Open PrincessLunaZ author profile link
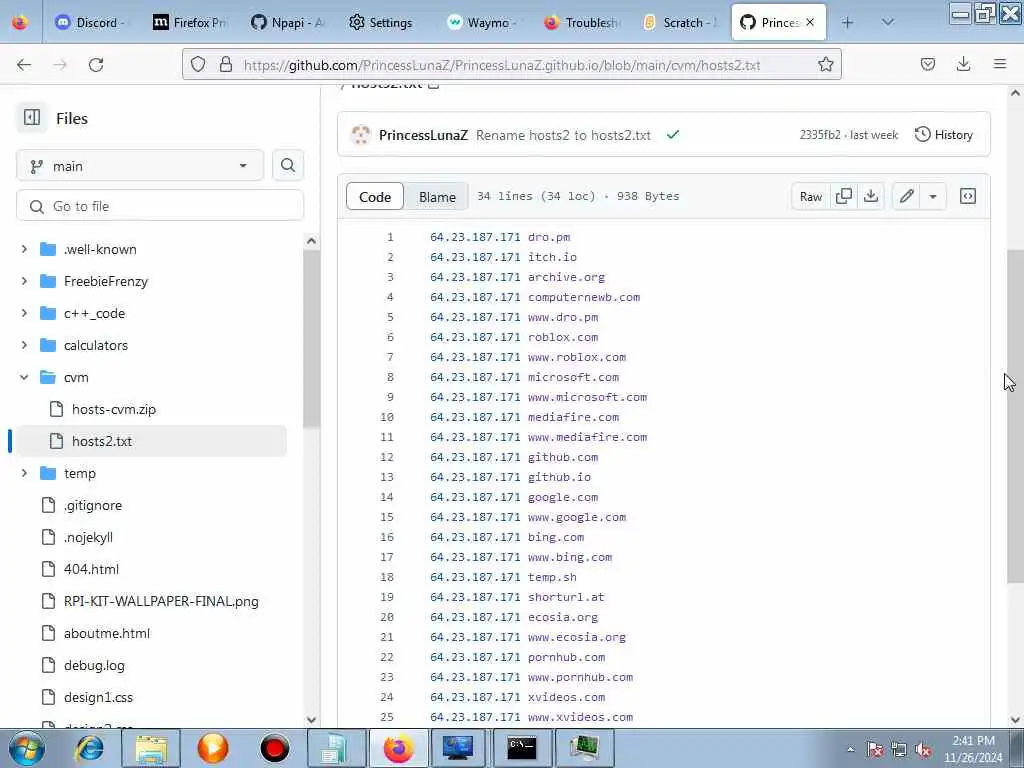The height and width of the screenshot is (768, 1024). (423, 135)
